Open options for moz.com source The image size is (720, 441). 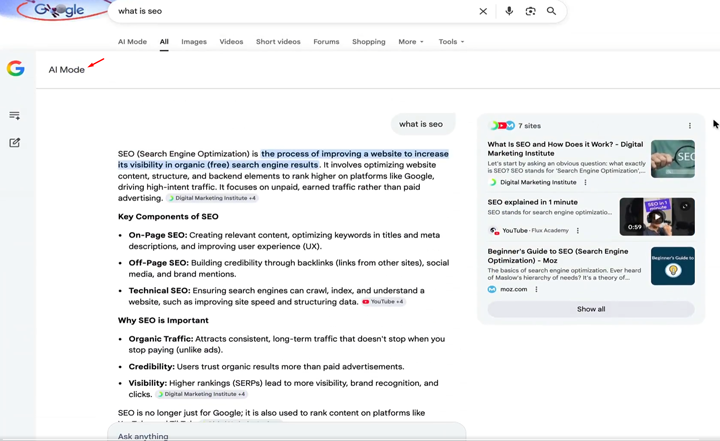[x=537, y=290]
